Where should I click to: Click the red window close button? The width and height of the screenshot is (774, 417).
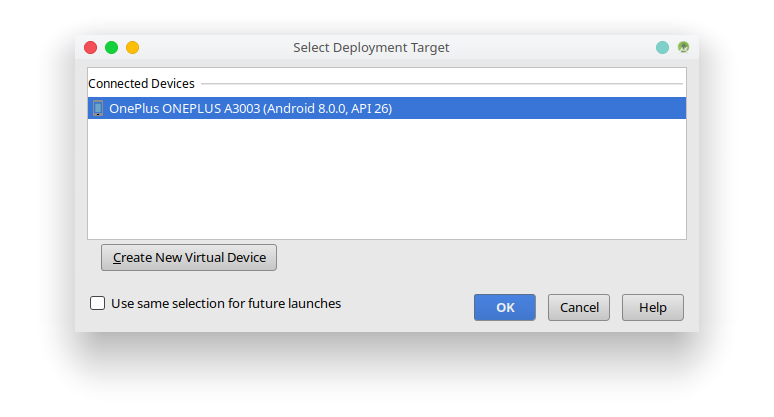(x=91, y=47)
